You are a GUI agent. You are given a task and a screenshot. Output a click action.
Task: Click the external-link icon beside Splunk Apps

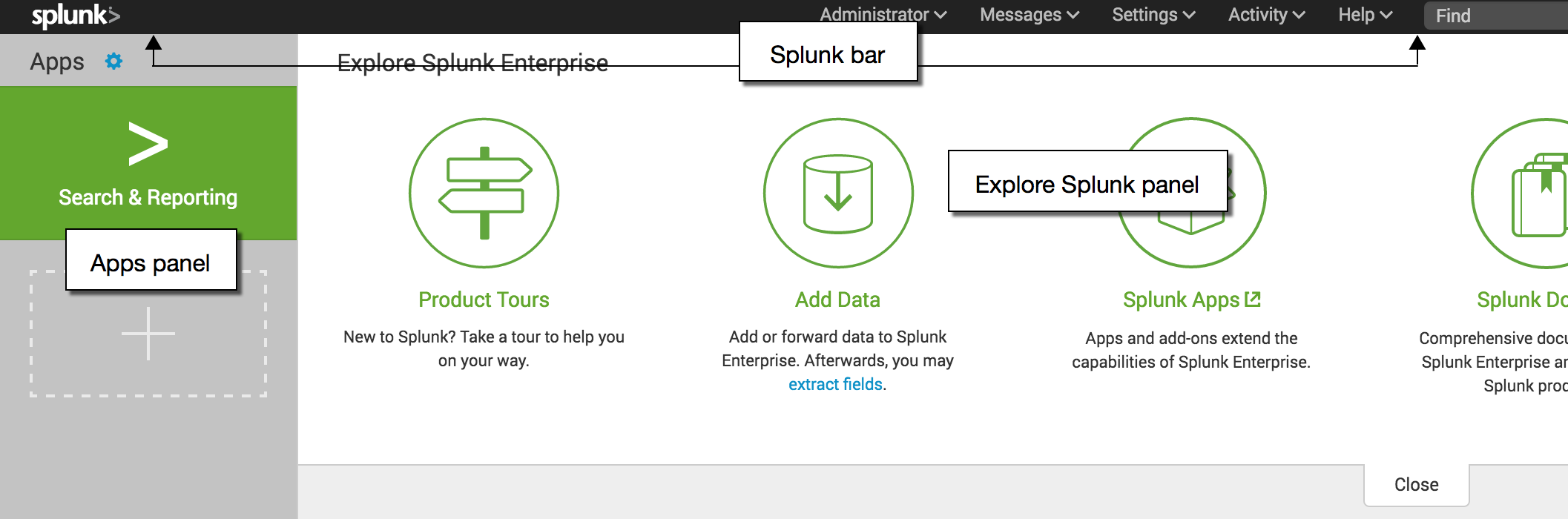point(1253,300)
